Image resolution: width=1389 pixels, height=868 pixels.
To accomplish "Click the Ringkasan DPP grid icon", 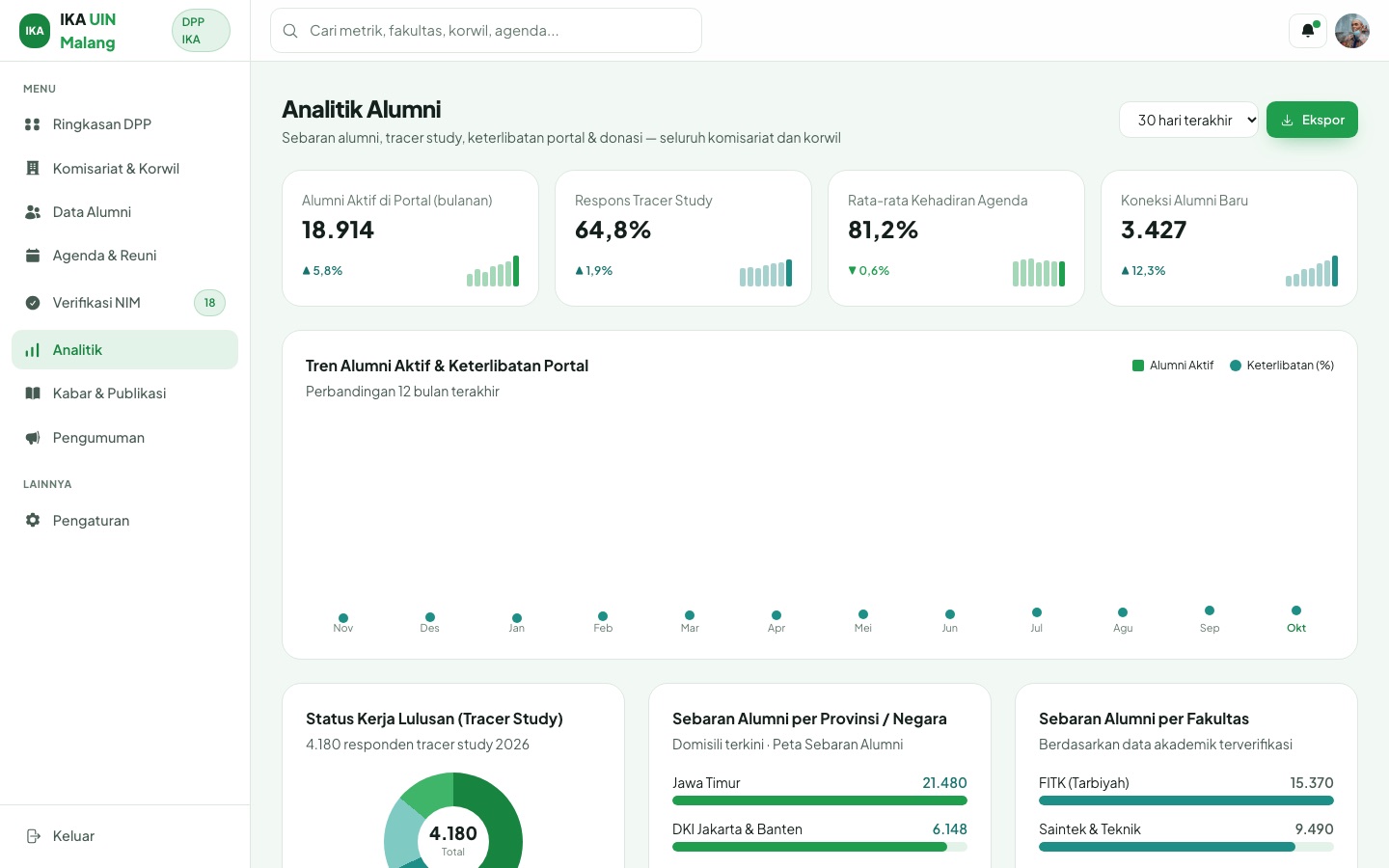I will point(33,124).
